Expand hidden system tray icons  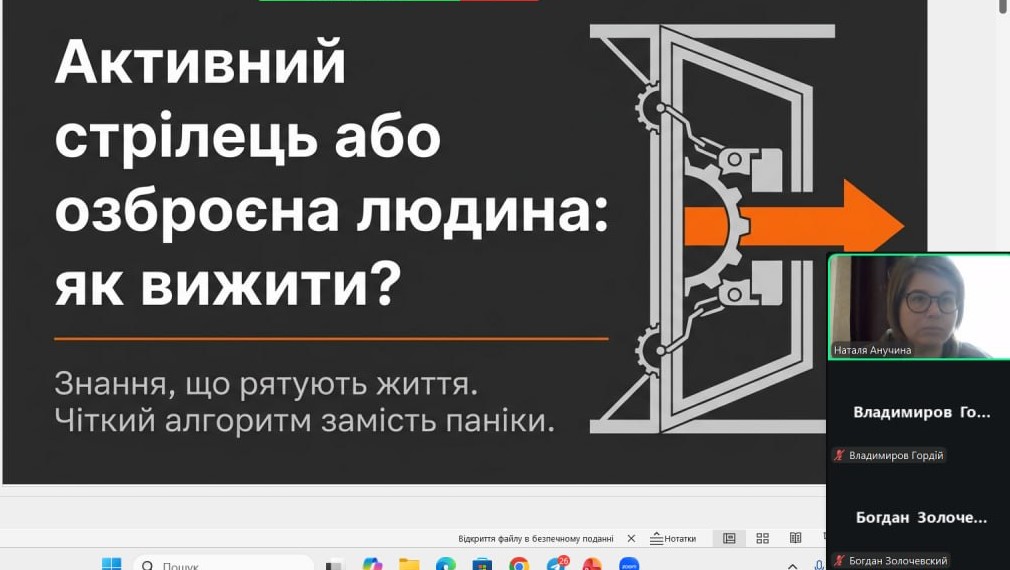pos(793,565)
